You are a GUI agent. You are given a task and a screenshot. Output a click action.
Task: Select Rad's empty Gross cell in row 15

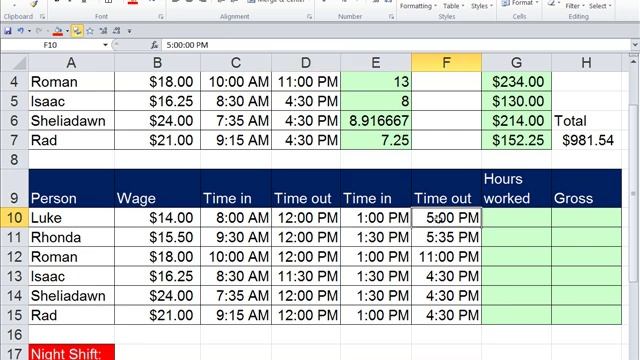point(587,315)
